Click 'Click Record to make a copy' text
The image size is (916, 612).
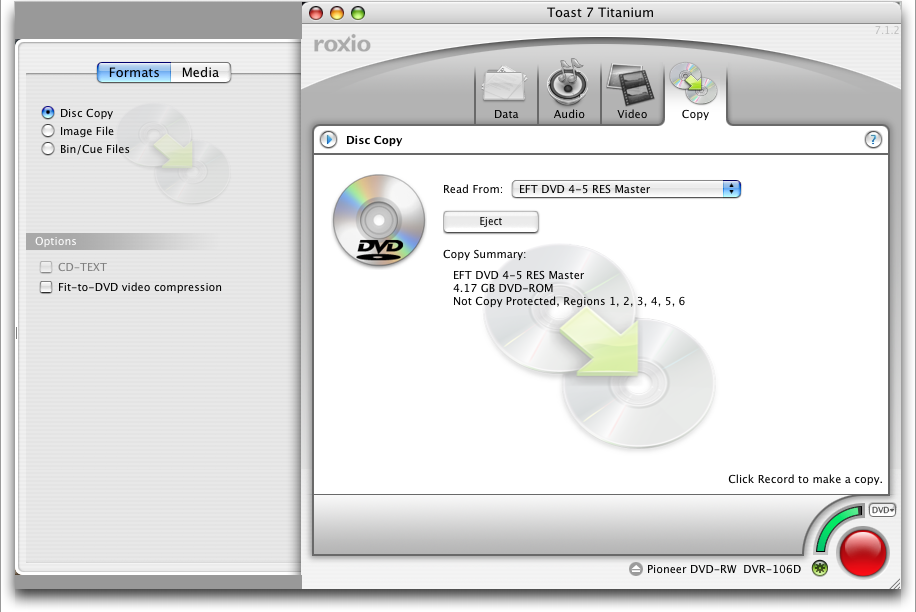pos(805,479)
